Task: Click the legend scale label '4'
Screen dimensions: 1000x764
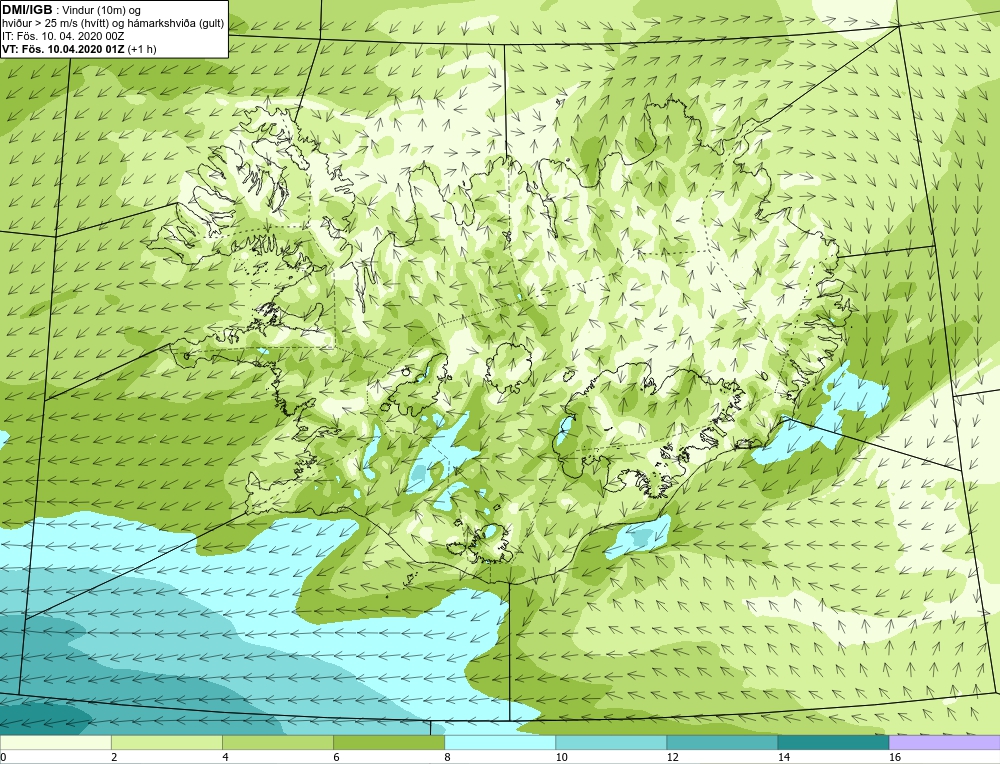Action: [x=225, y=757]
